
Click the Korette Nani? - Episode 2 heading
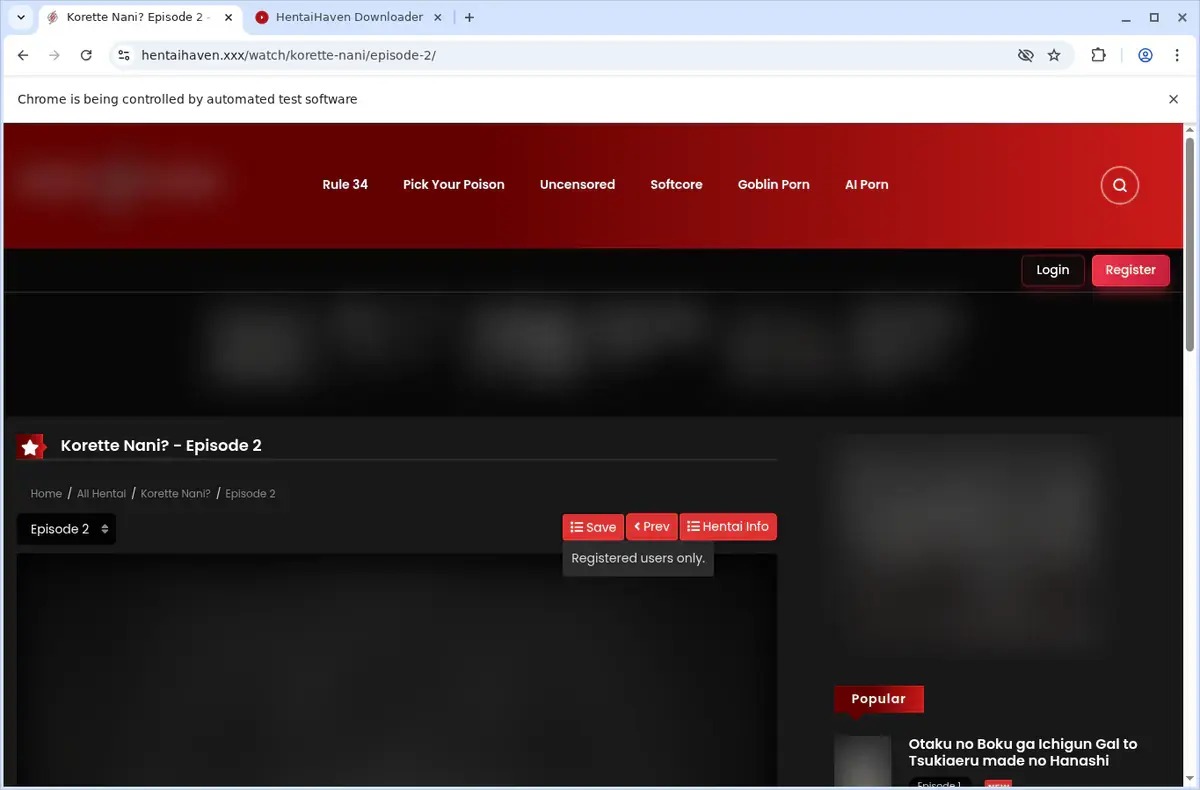pyautogui.click(x=161, y=446)
